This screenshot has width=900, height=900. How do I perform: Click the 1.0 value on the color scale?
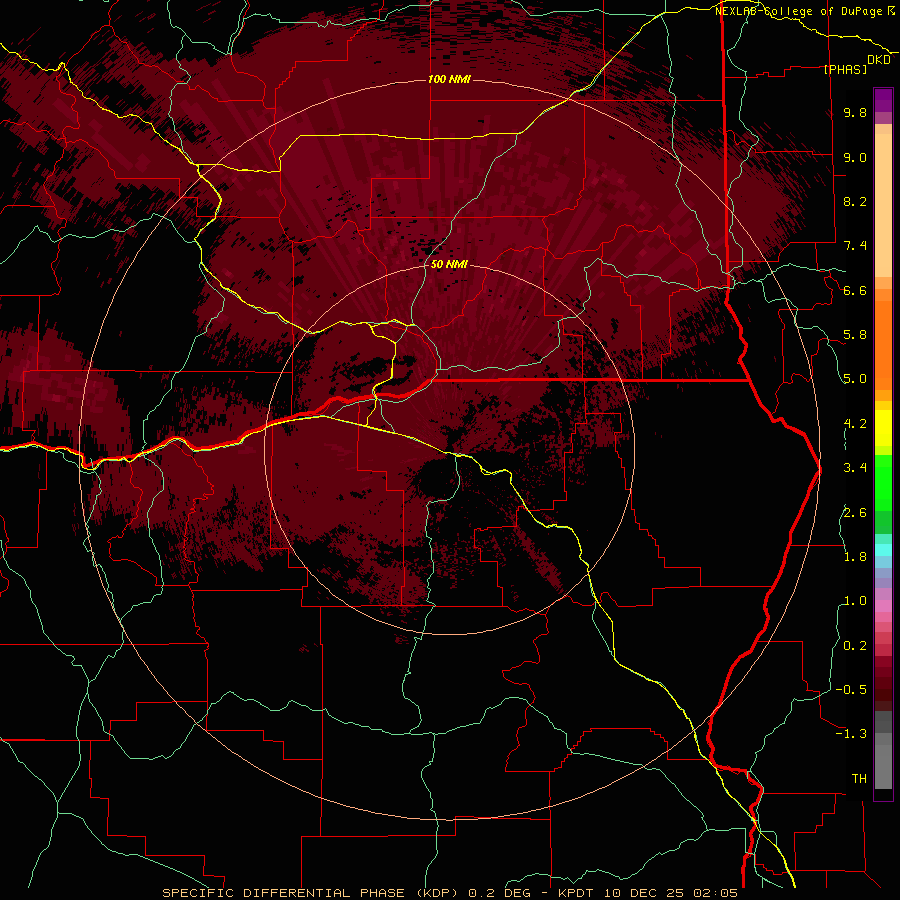tap(855, 601)
